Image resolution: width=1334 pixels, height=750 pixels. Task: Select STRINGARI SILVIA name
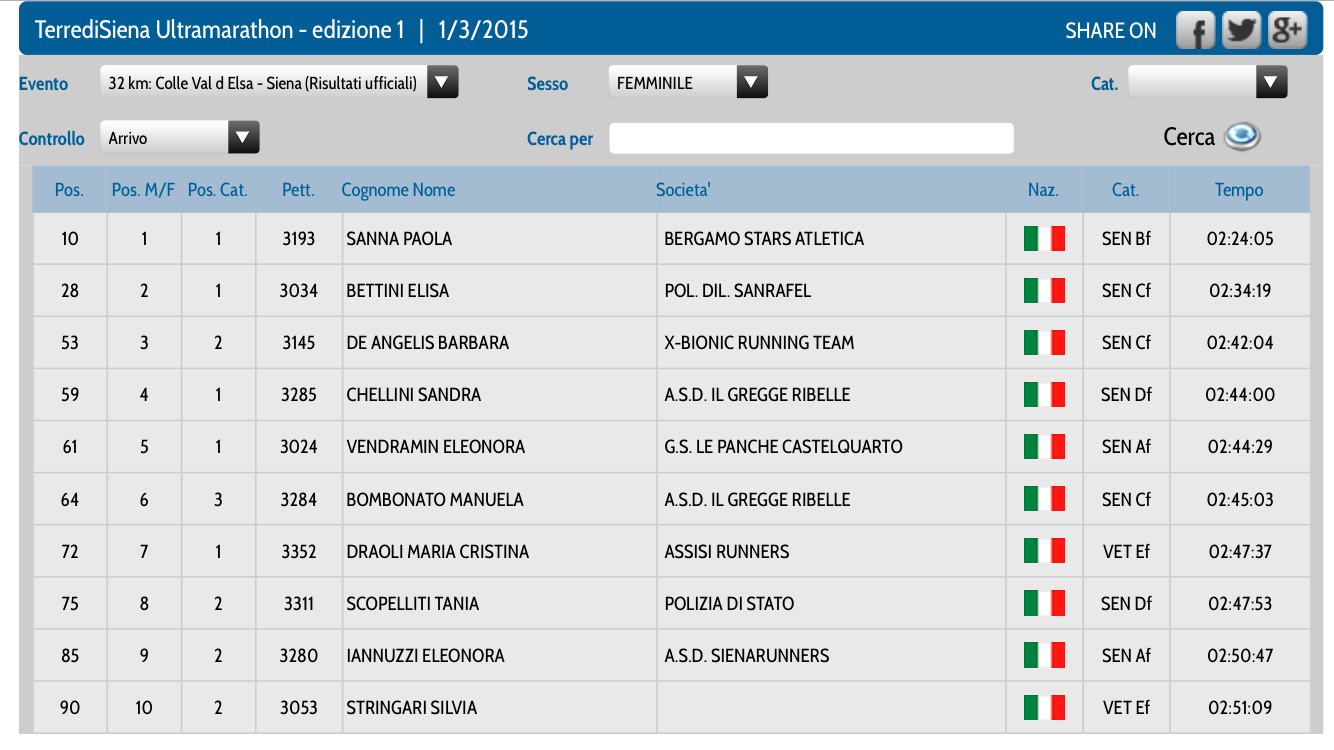[411, 707]
